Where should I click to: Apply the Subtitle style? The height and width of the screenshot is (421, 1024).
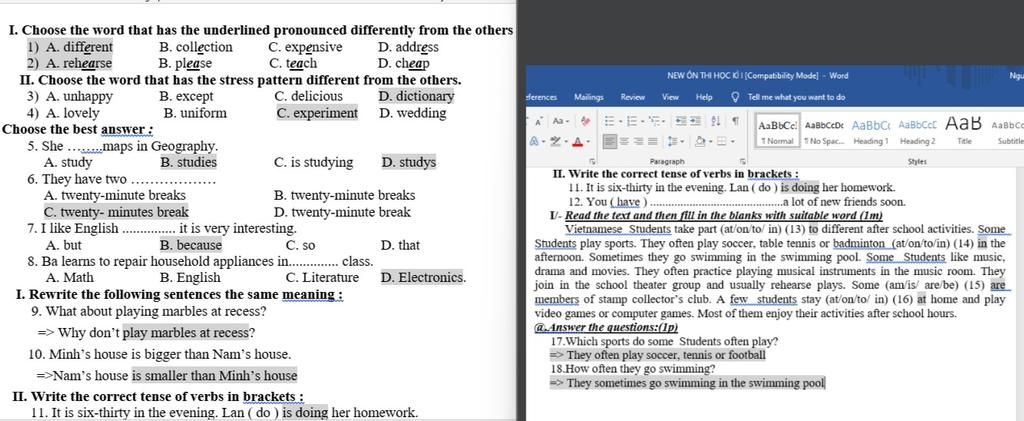click(1009, 131)
